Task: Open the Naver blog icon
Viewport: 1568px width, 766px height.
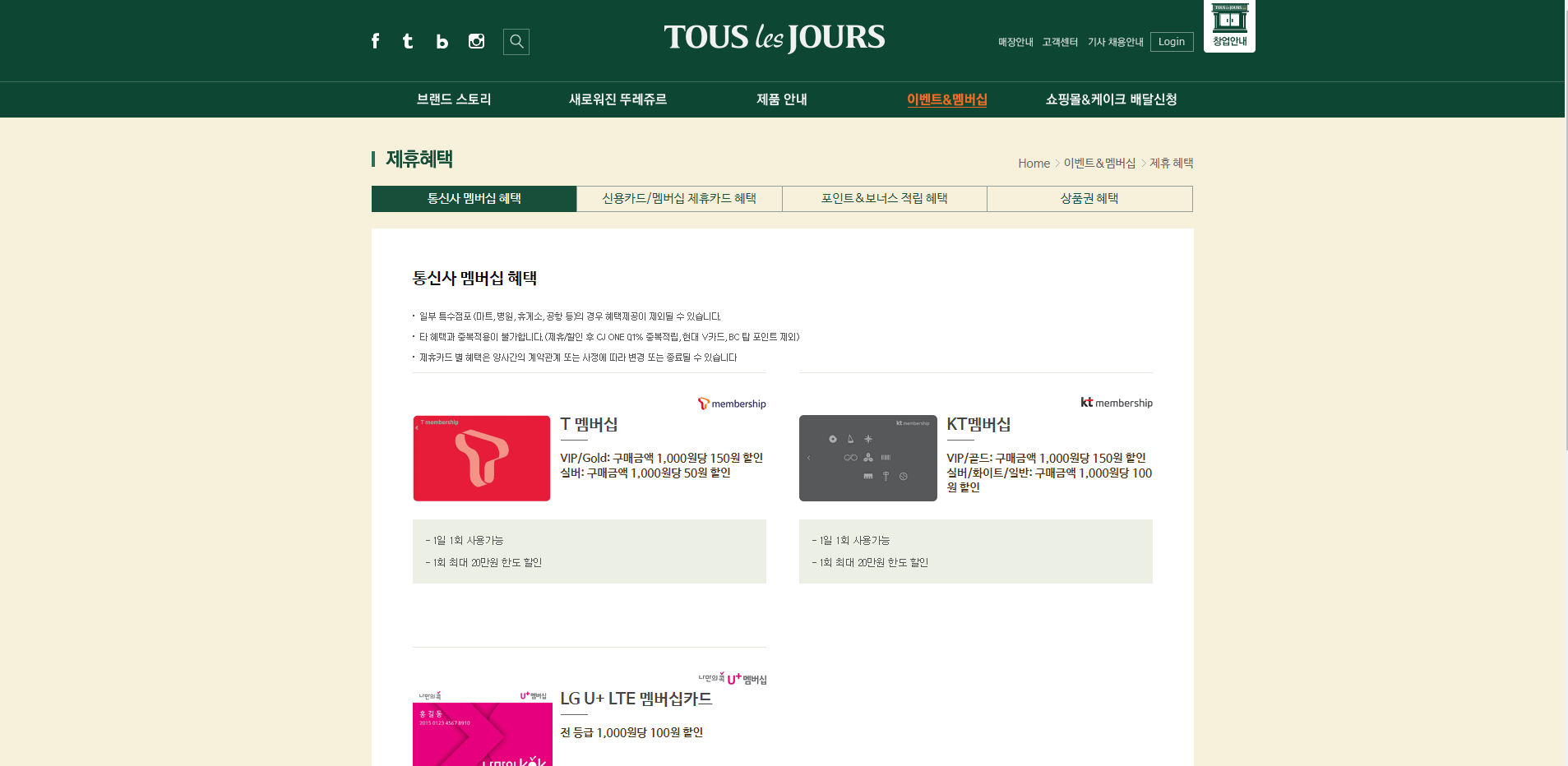Action: tap(442, 41)
